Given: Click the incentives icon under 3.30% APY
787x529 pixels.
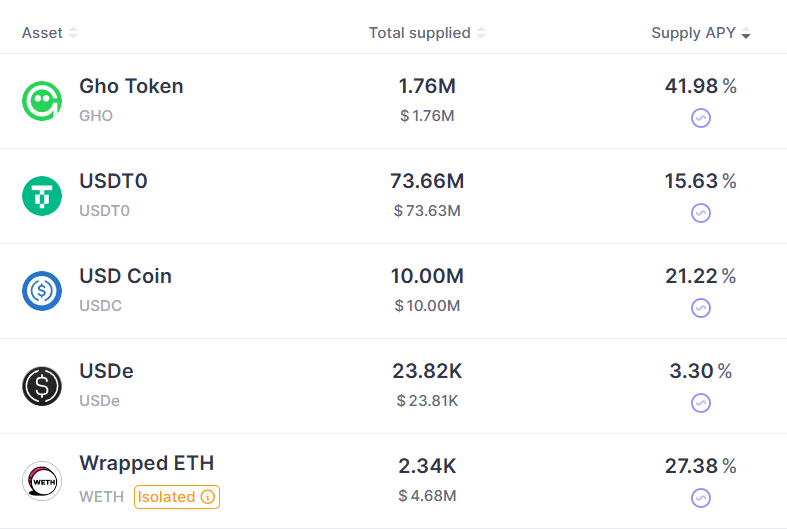Looking at the screenshot, I should pos(701,403).
